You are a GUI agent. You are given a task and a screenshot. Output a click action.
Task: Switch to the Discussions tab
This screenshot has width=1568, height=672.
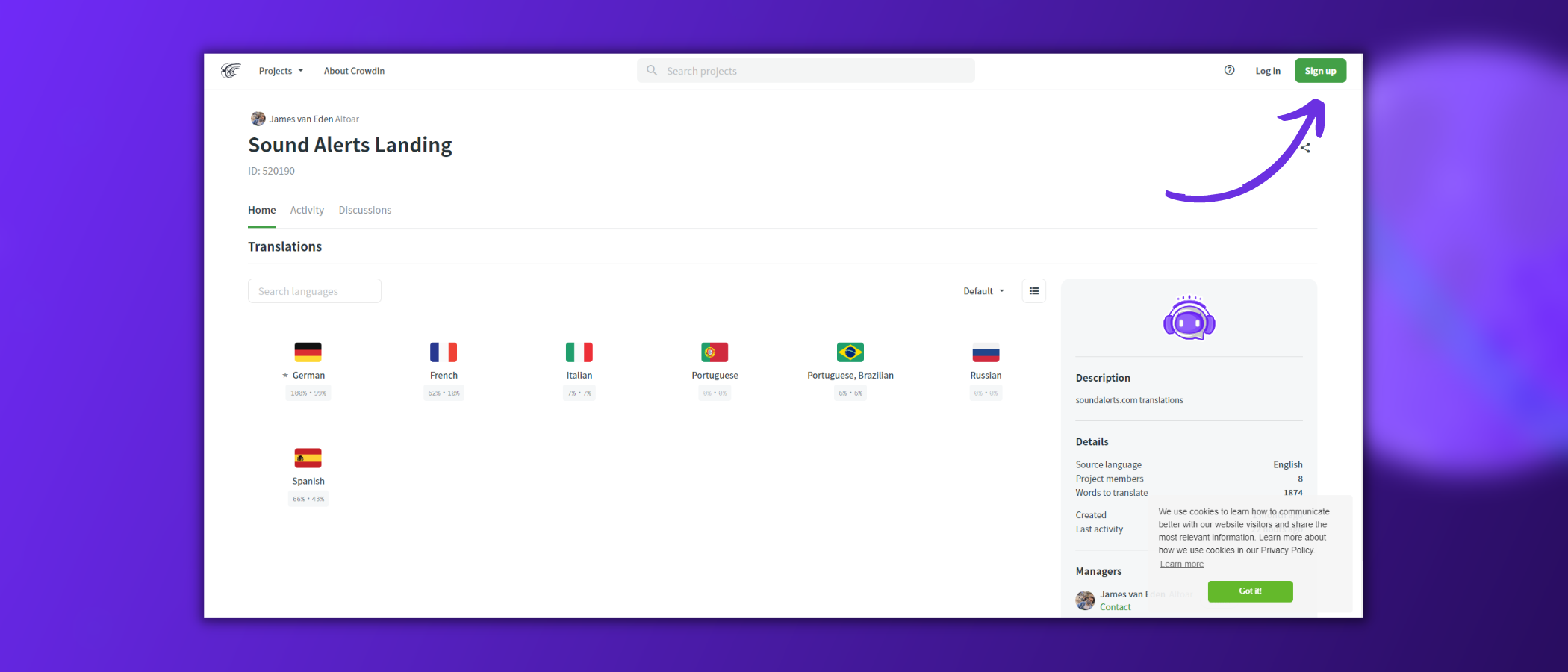(364, 211)
